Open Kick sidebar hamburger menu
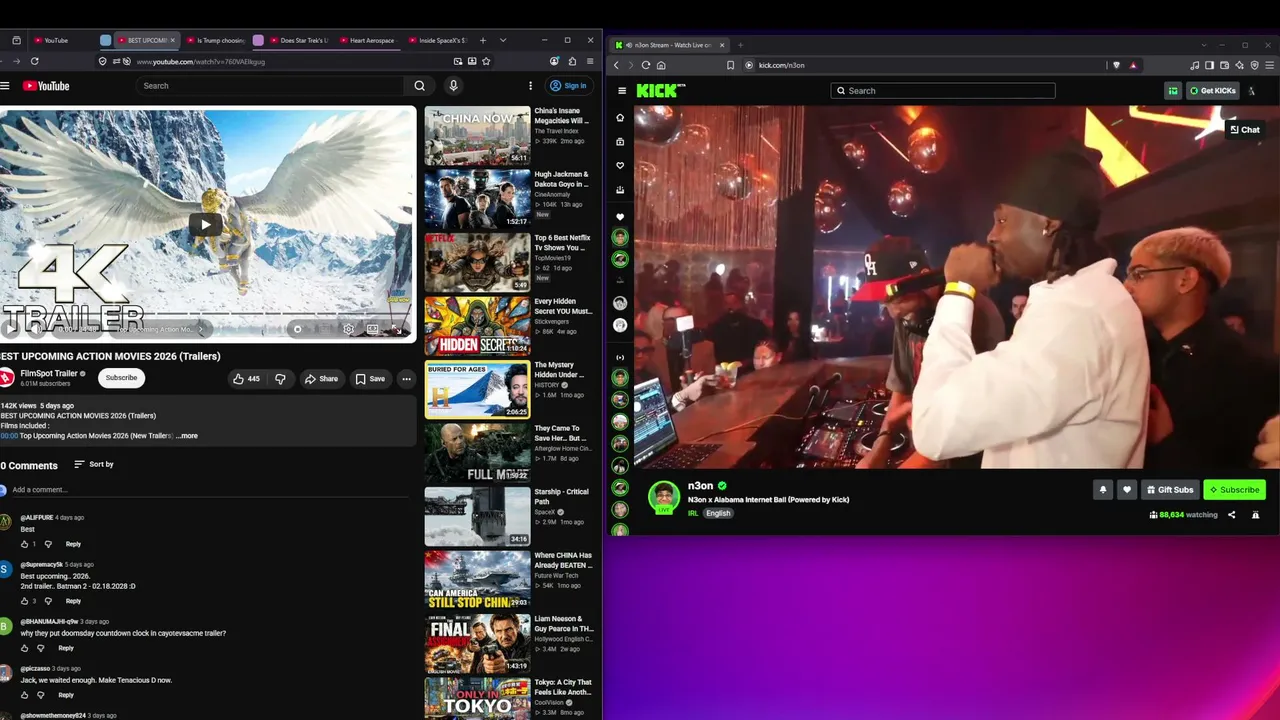The height and width of the screenshot is (720, 1280). pos(621,91)
